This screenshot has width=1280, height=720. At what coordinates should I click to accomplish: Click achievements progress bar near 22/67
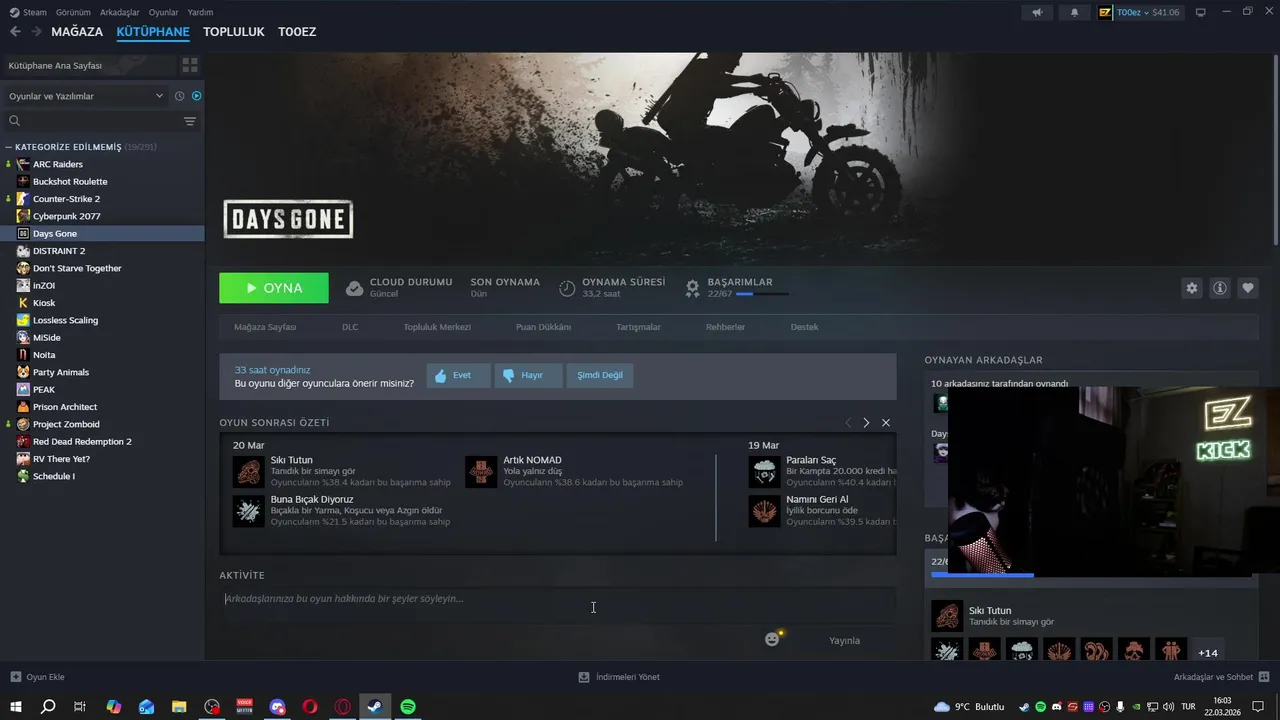pos(762,295)
